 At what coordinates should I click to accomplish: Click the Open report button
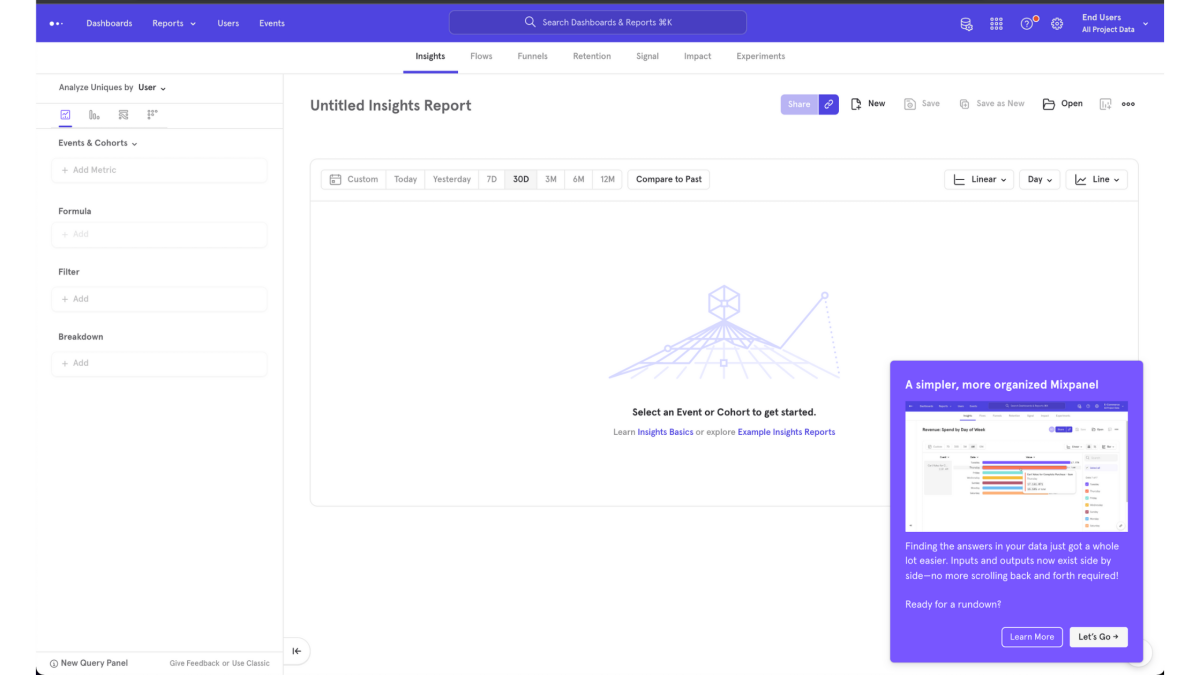point(1063,104)
